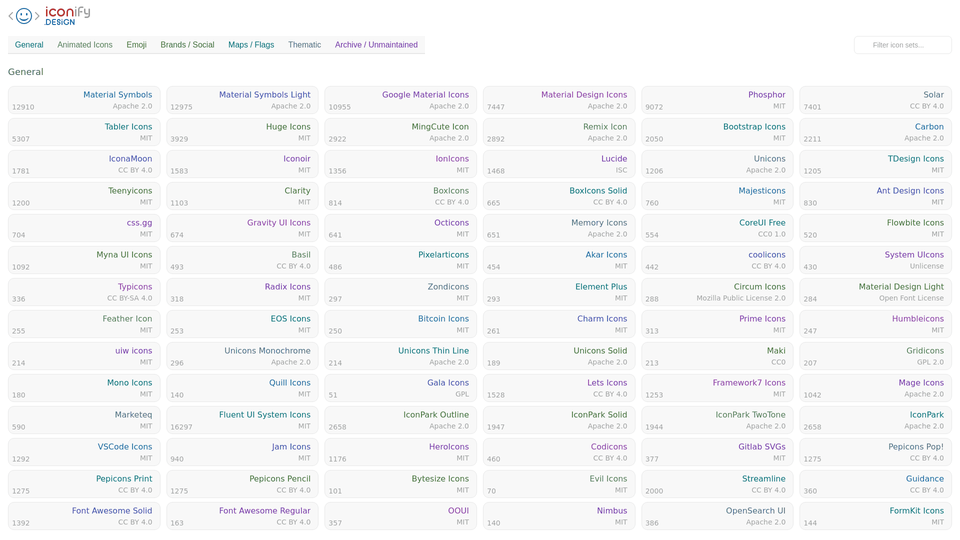Click the Iconify Design logo
This screenshot has height=540, width=960.
point(49,15)
